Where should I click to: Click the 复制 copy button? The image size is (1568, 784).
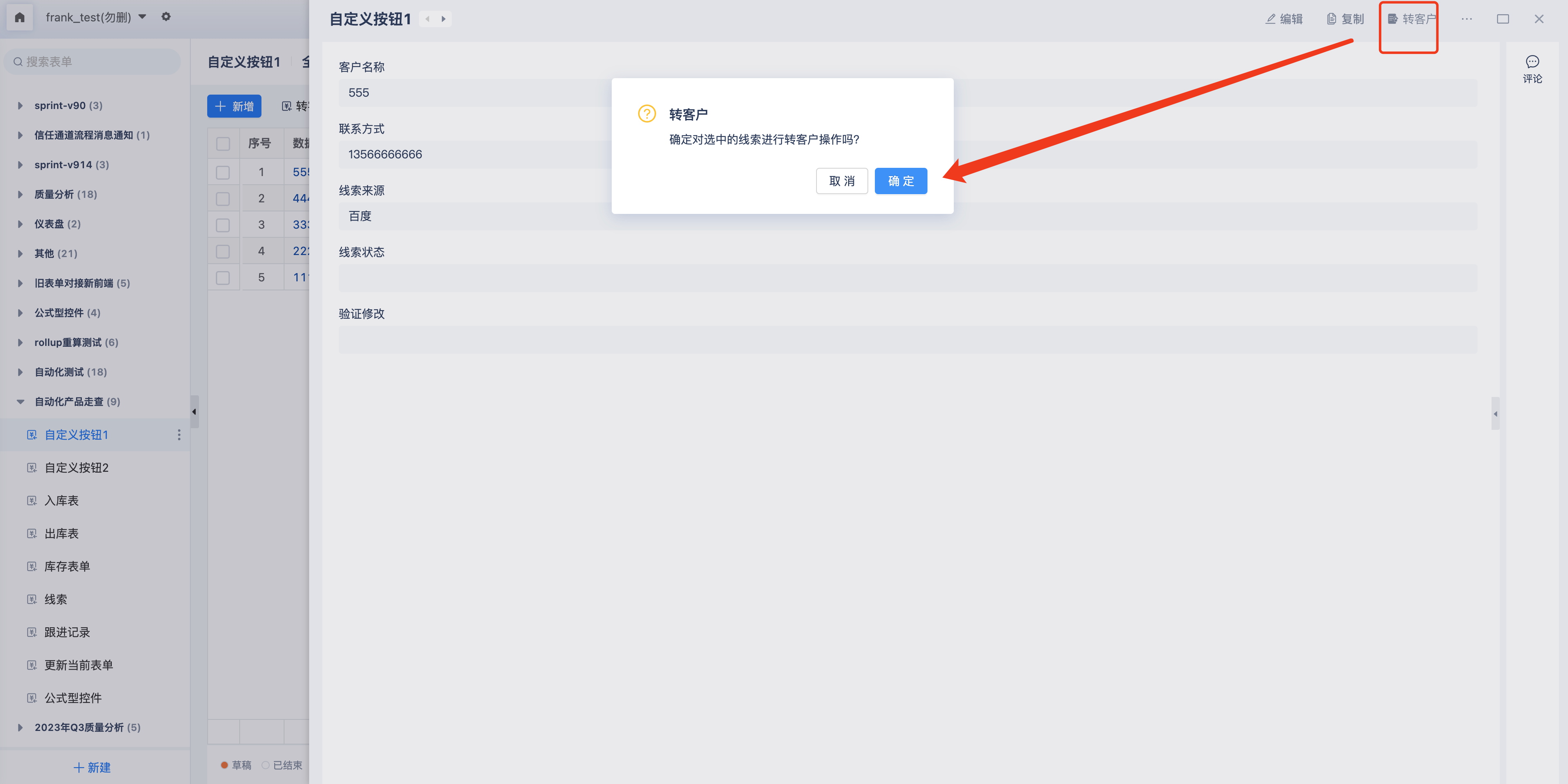[x=1345, y=19]
